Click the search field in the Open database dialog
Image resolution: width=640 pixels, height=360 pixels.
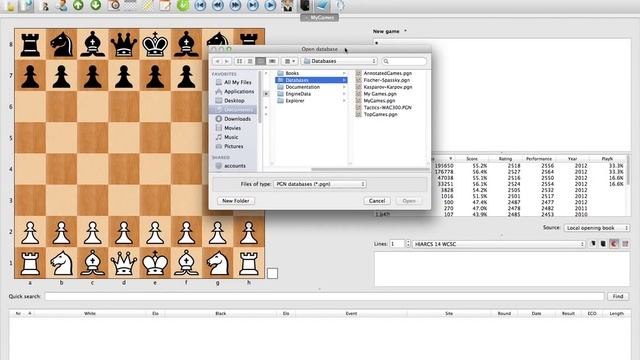404,61
